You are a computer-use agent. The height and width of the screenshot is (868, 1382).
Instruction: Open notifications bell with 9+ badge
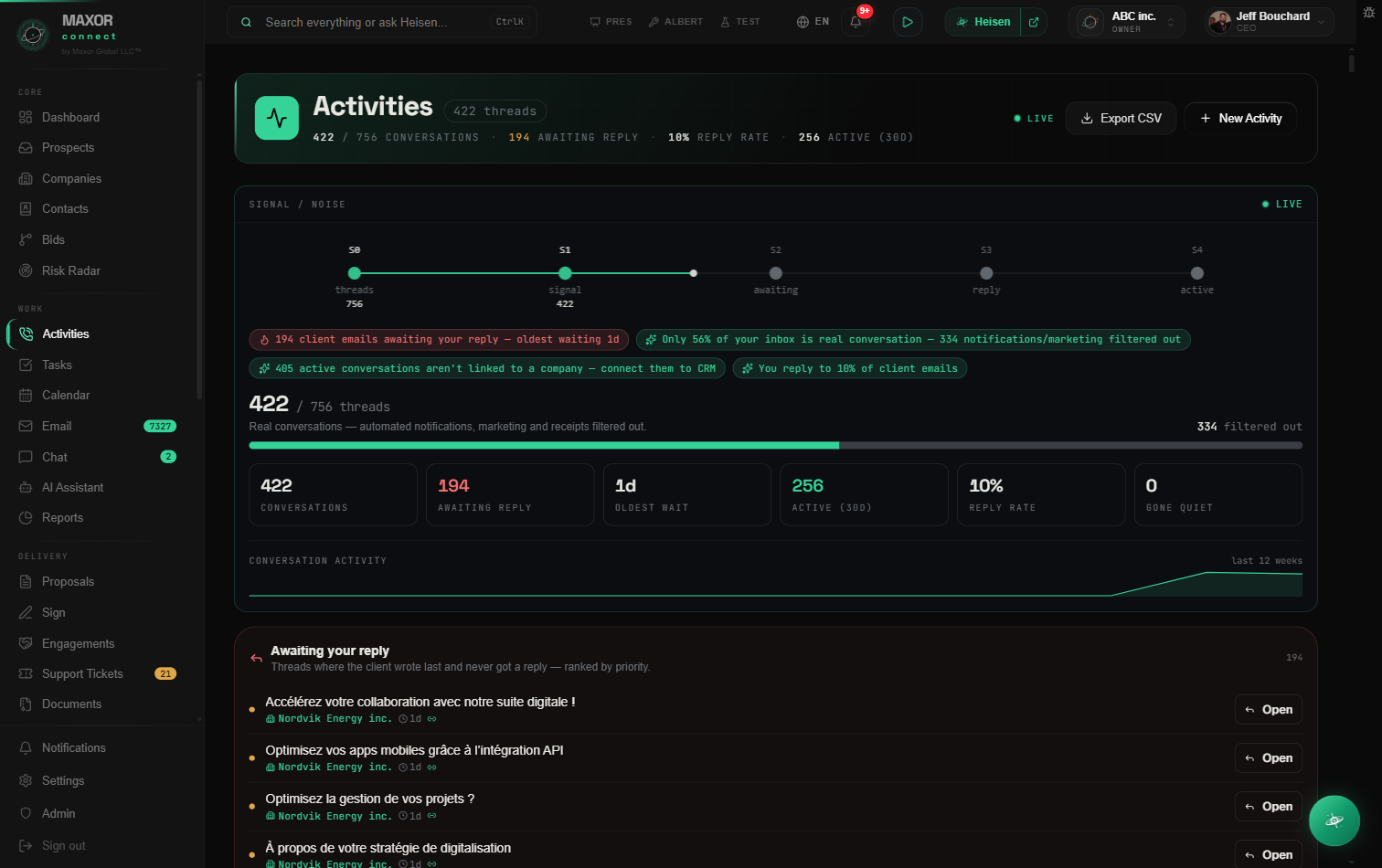[x=856, y=21]
